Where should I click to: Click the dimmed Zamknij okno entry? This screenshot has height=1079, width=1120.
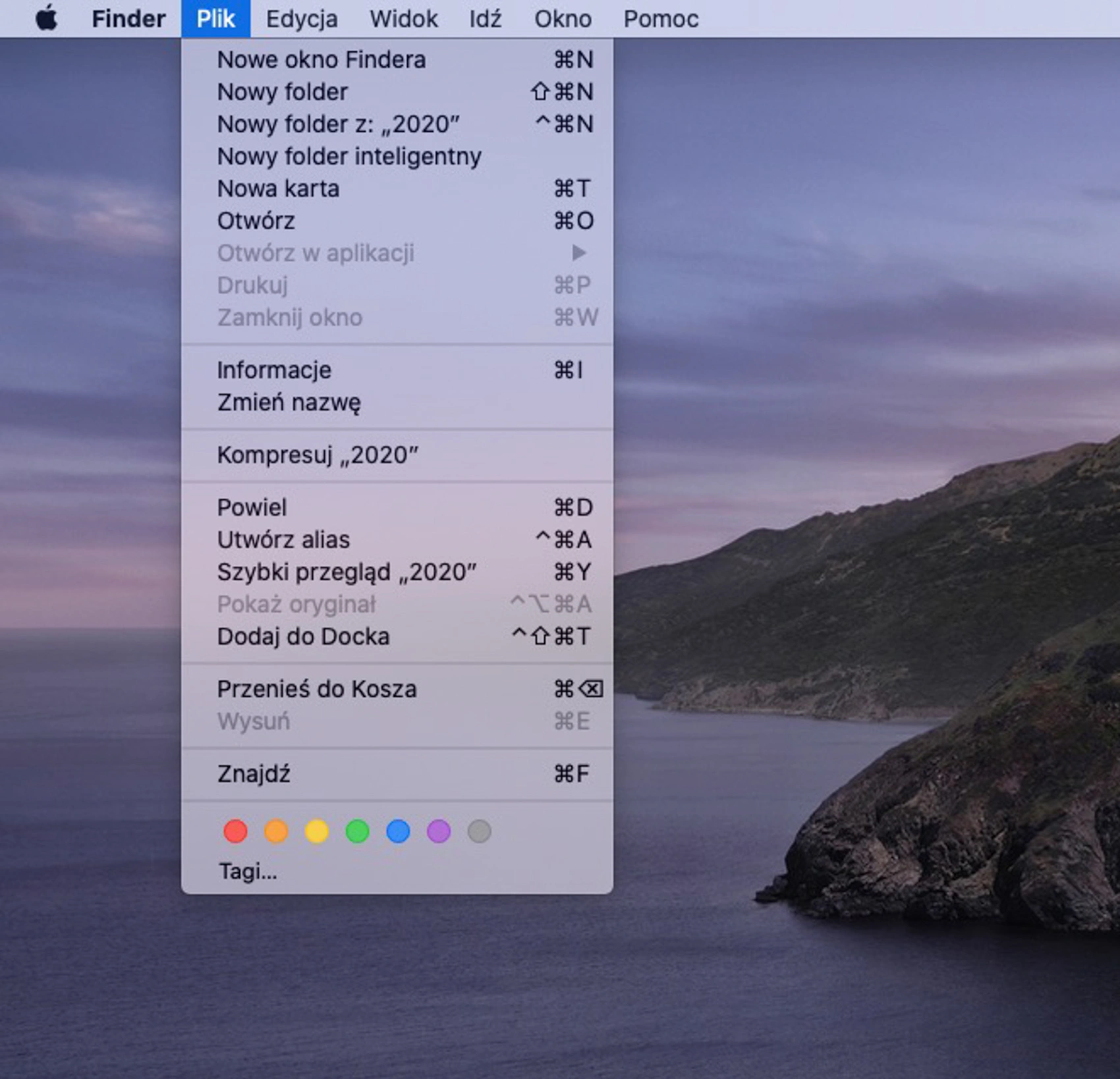coord(397,318)
